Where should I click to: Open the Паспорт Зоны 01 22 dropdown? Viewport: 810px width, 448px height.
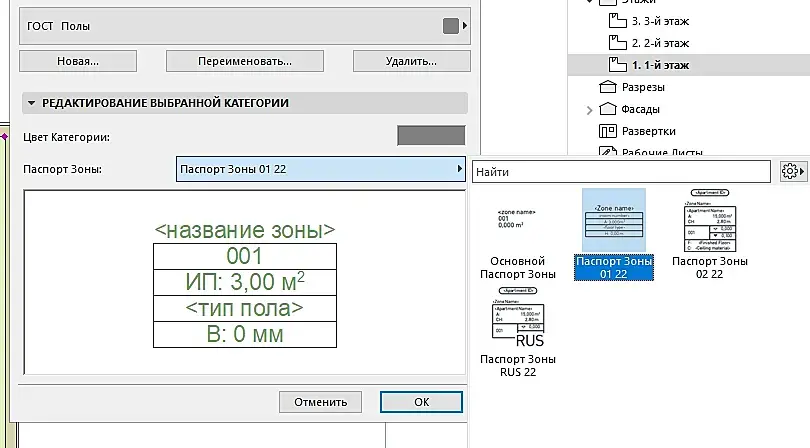[320, 169]
